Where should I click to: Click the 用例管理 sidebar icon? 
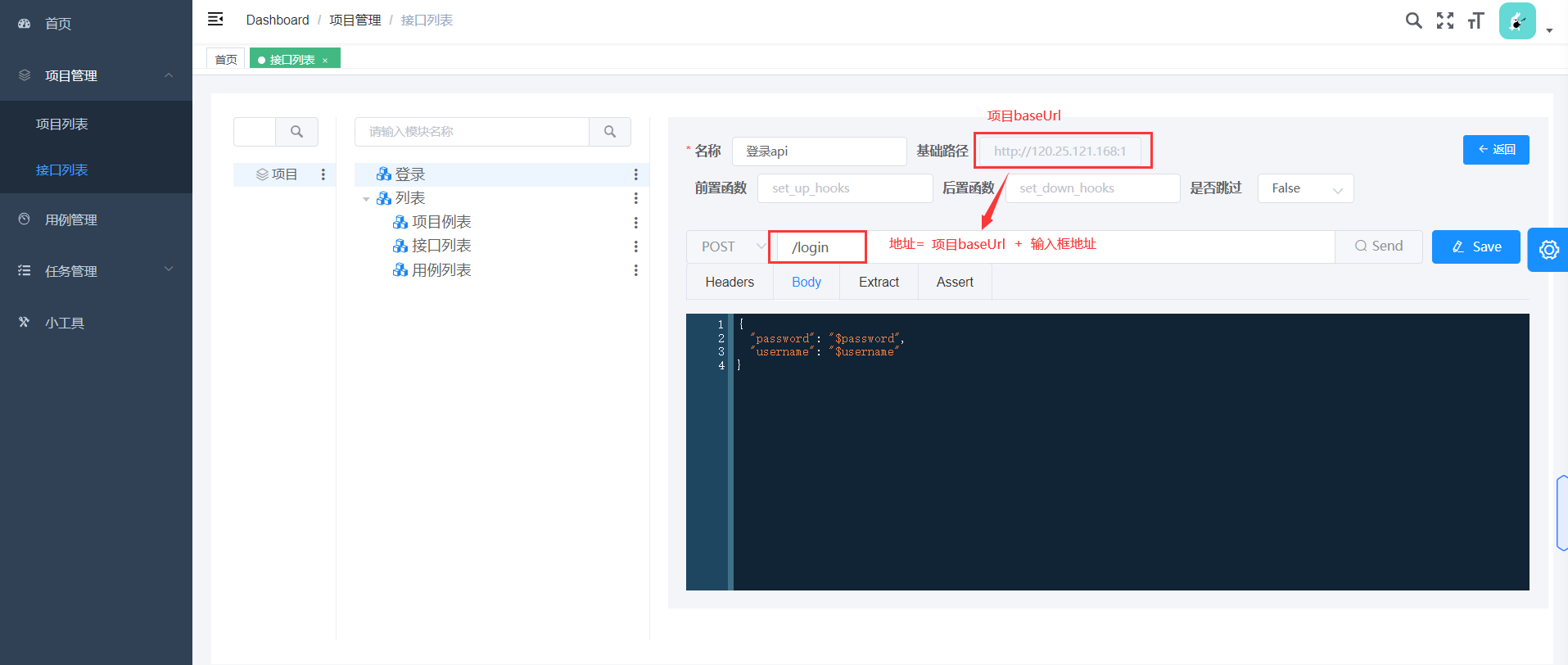pos(25,219)
